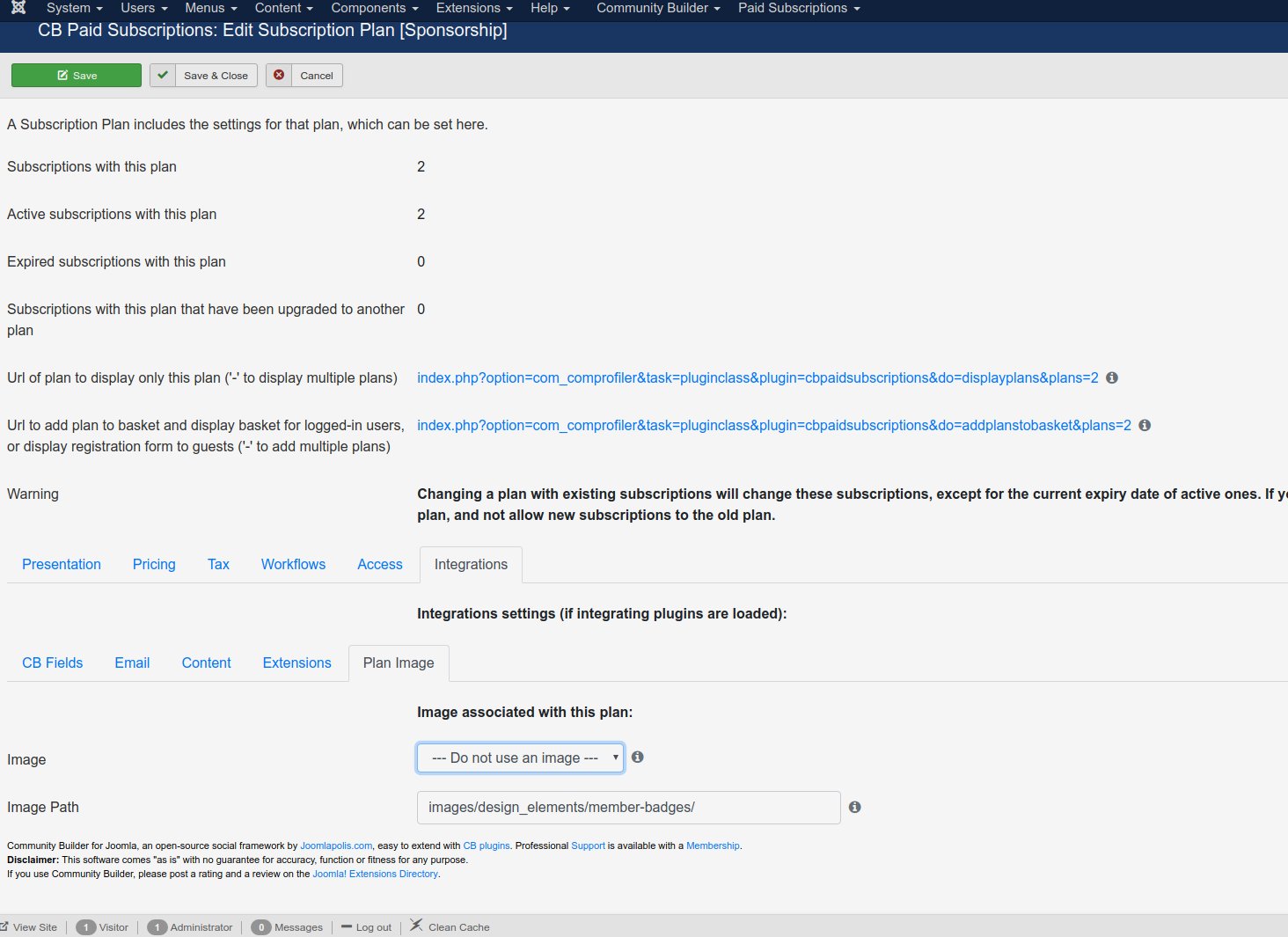The image size is (1288, 937).
Task: Switch to the Workflows tab
Action: (293, 564)
